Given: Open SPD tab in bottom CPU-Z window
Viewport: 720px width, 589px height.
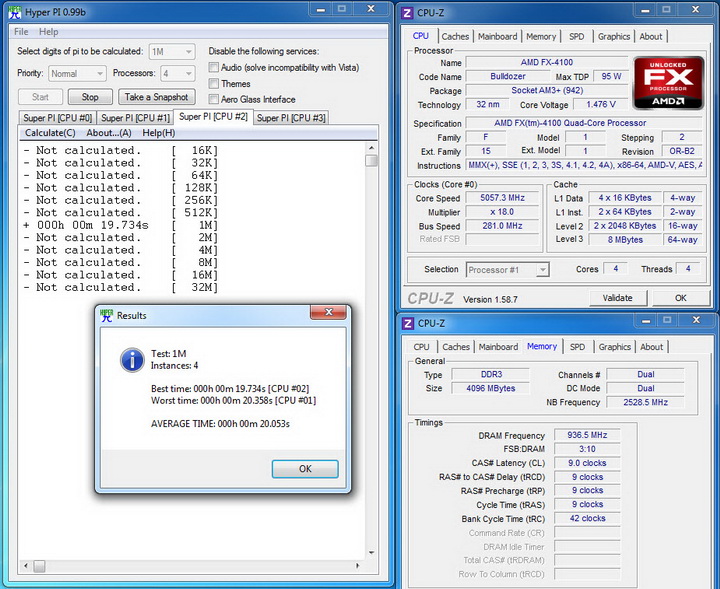Looking at the screenshot, I should (x=577, y=347).
